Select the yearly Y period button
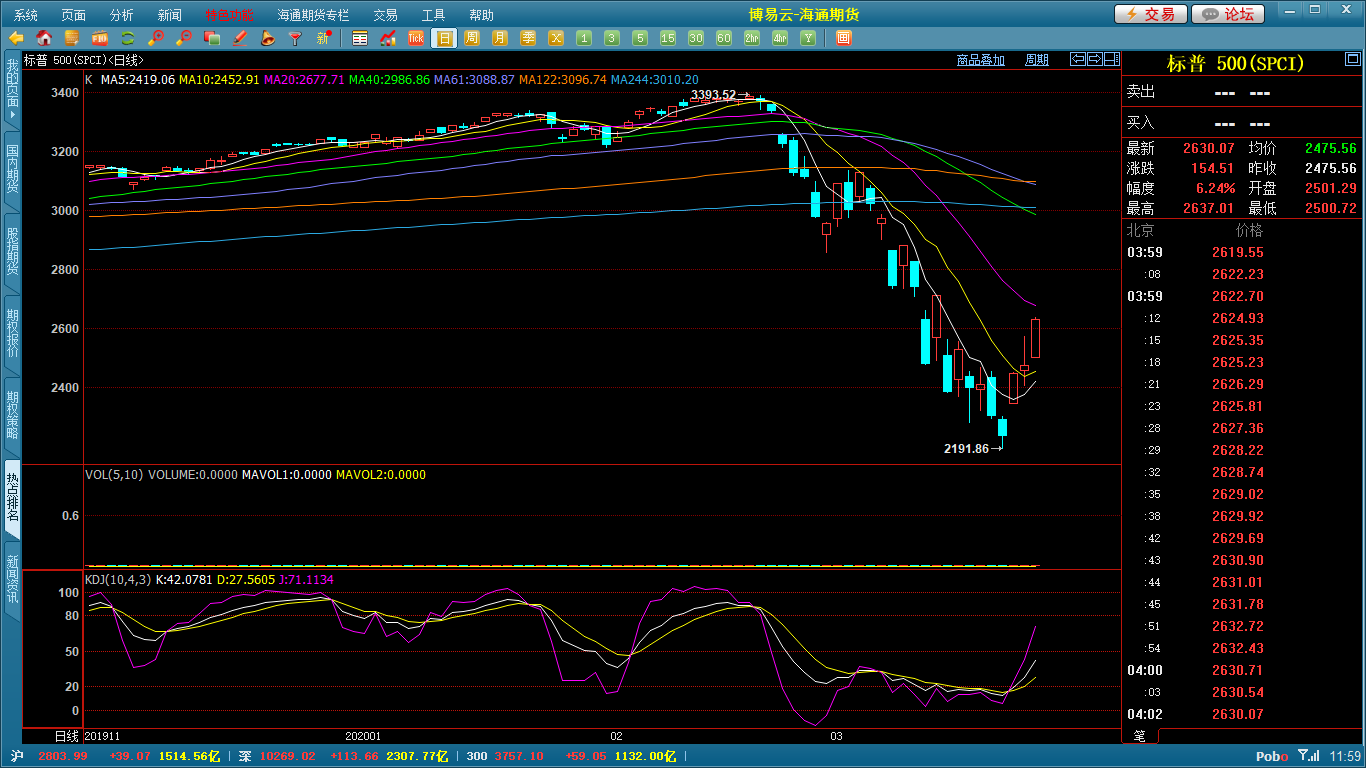Viewport: 1366px width, 768px height. pyautogui.click(x=808, y=38)
